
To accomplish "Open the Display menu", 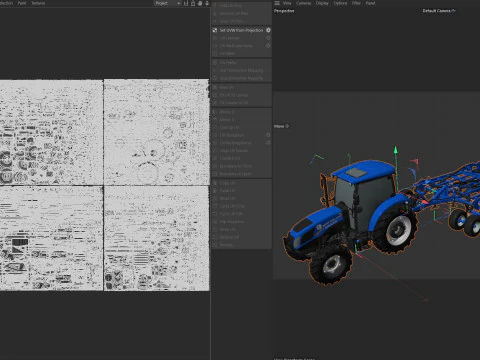I will (x=322, y=3).
